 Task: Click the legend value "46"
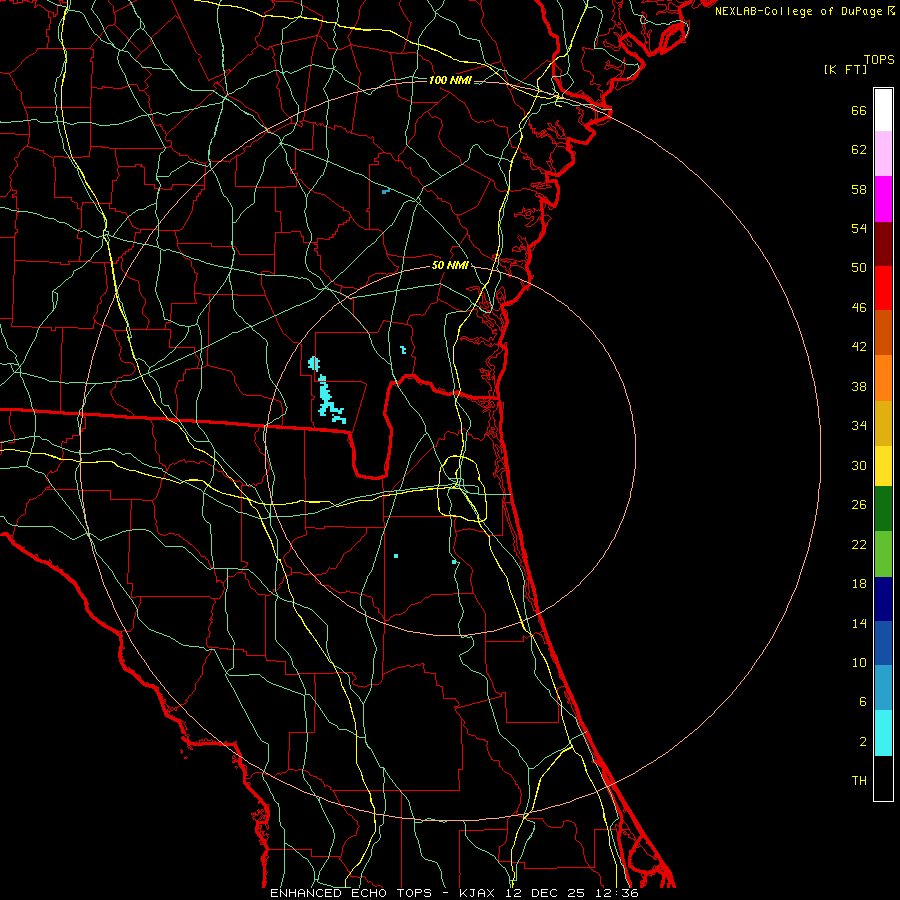859,308
